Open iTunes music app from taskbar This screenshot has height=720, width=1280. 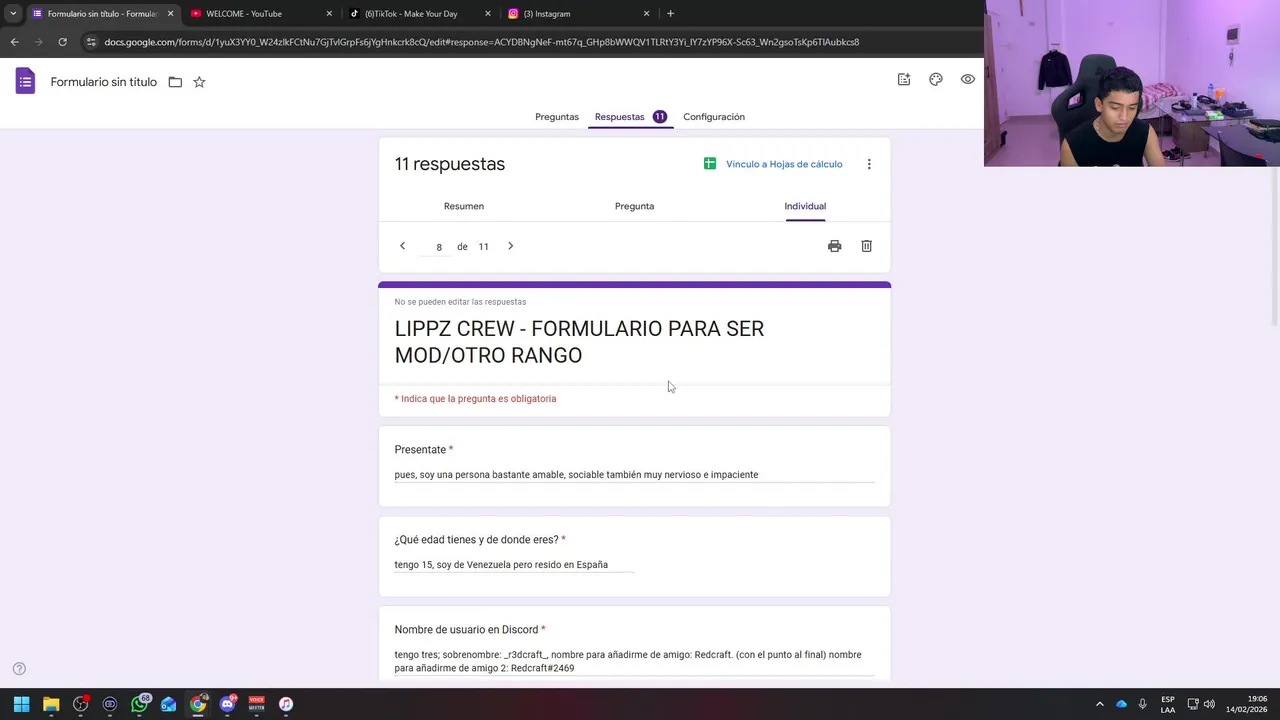pyautogui.click(x=285, y=704)
